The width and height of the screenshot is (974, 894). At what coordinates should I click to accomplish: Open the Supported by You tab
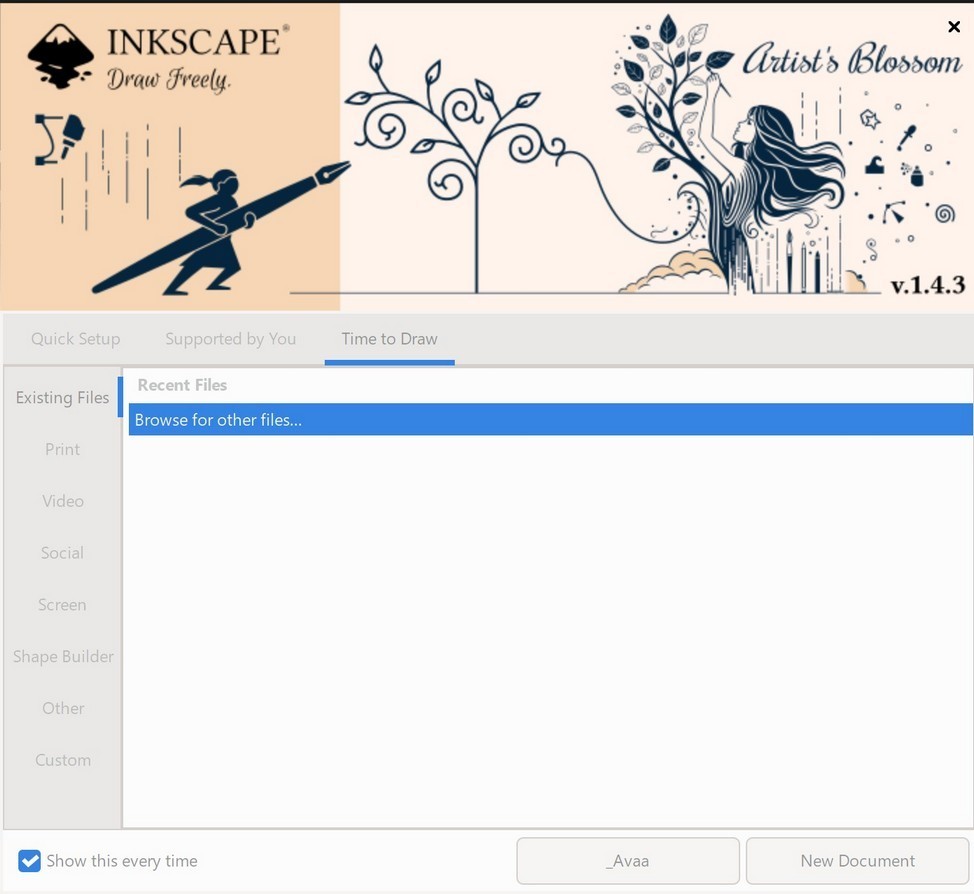(230, 339)
